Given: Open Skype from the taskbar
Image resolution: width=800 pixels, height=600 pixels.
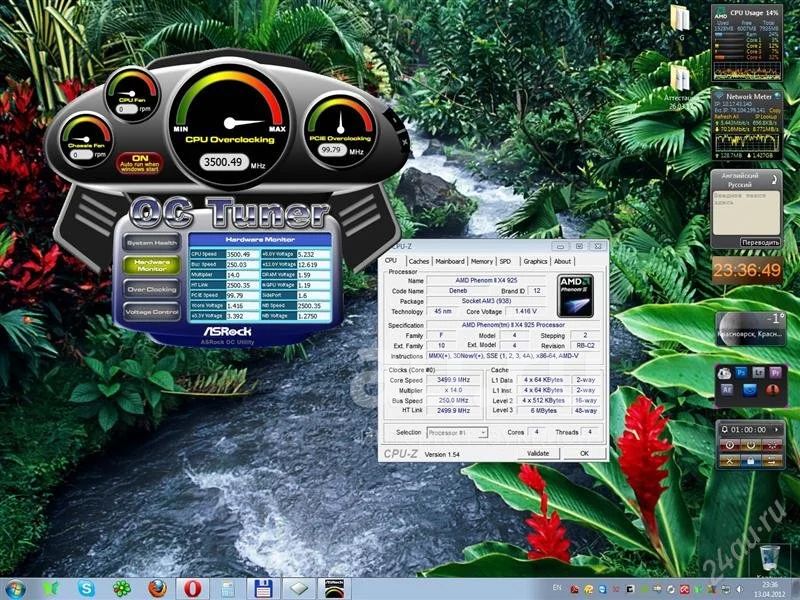Looking at the screenshot, I should tap(86, 589).
